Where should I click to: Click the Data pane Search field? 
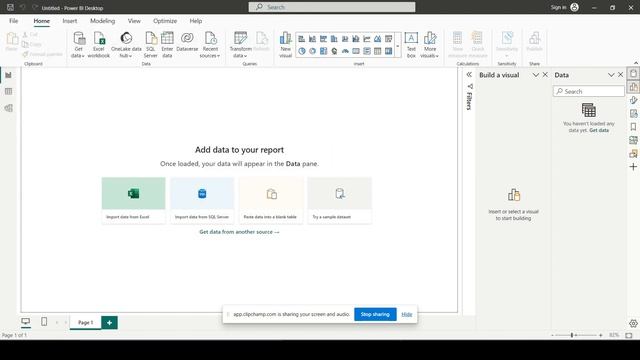point(589,91)
